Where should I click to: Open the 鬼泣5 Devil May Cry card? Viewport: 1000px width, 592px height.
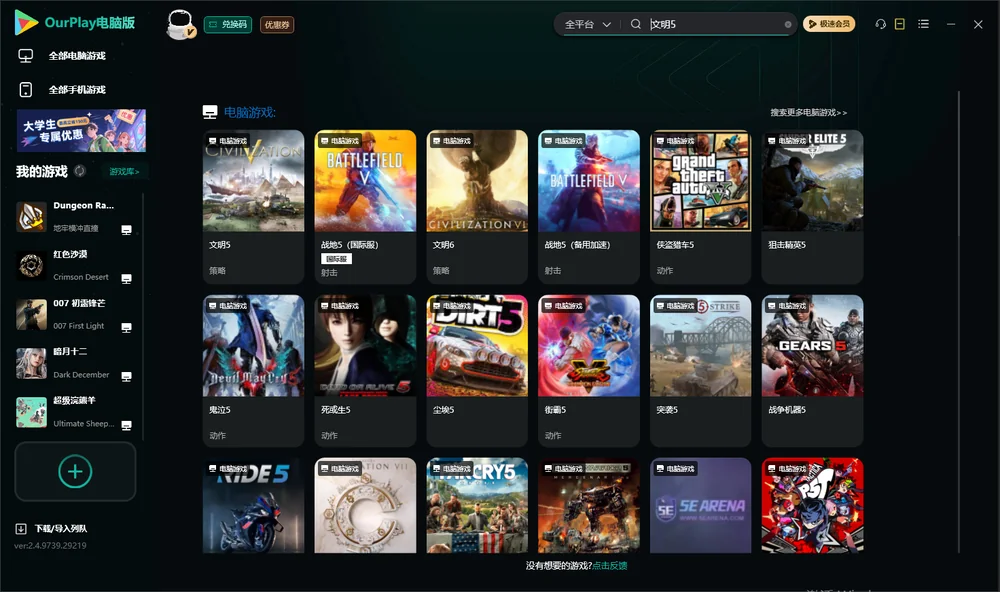(x=253, y=371)
